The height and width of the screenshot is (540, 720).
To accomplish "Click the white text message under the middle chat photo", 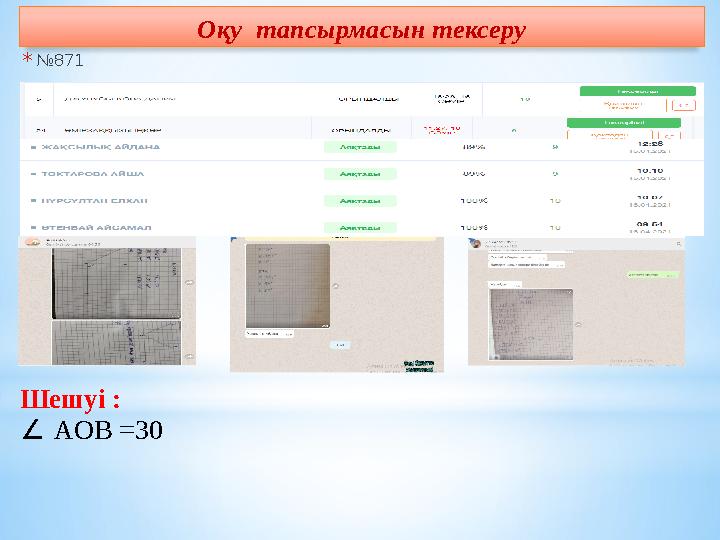I will pyautogui.click(x=270, y=334).
